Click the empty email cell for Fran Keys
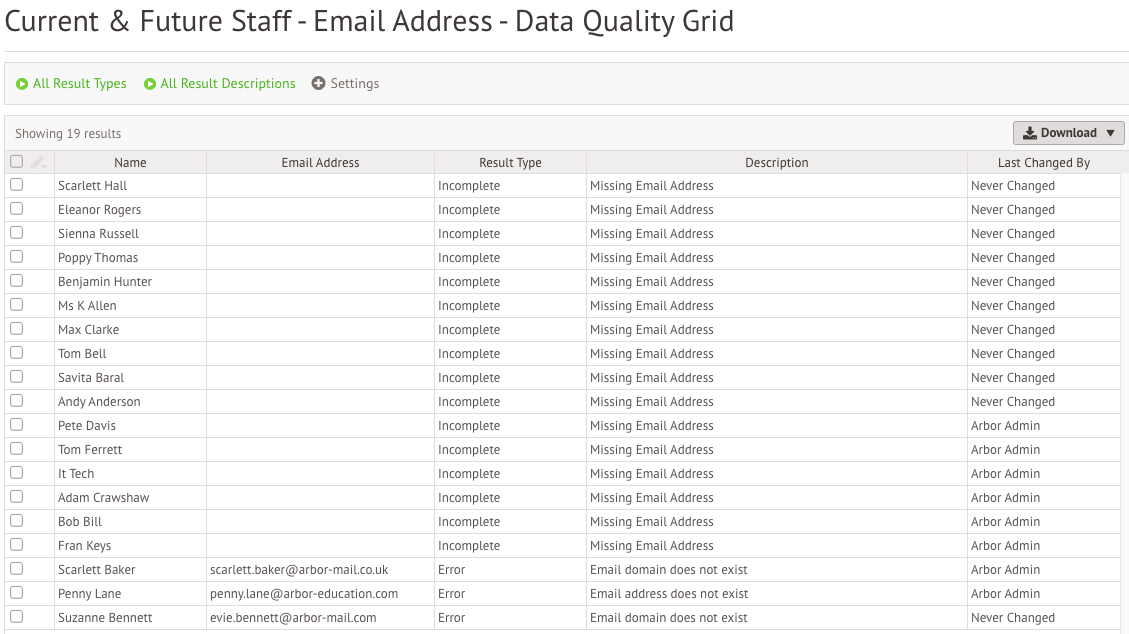 click(320, 545)
